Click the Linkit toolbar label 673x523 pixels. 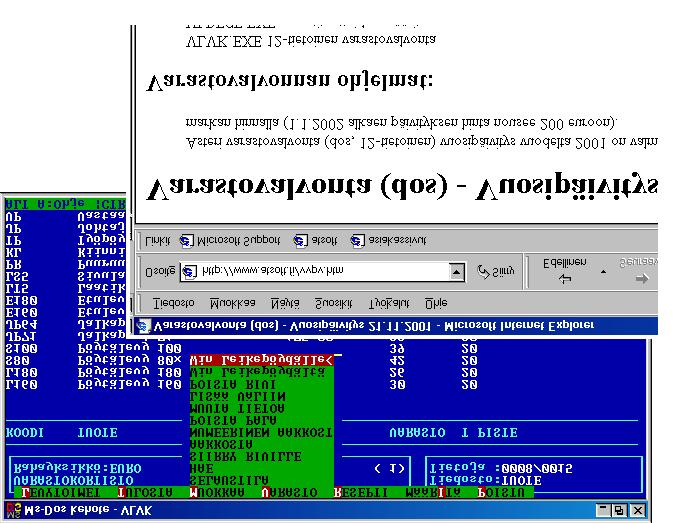[157, 241]
